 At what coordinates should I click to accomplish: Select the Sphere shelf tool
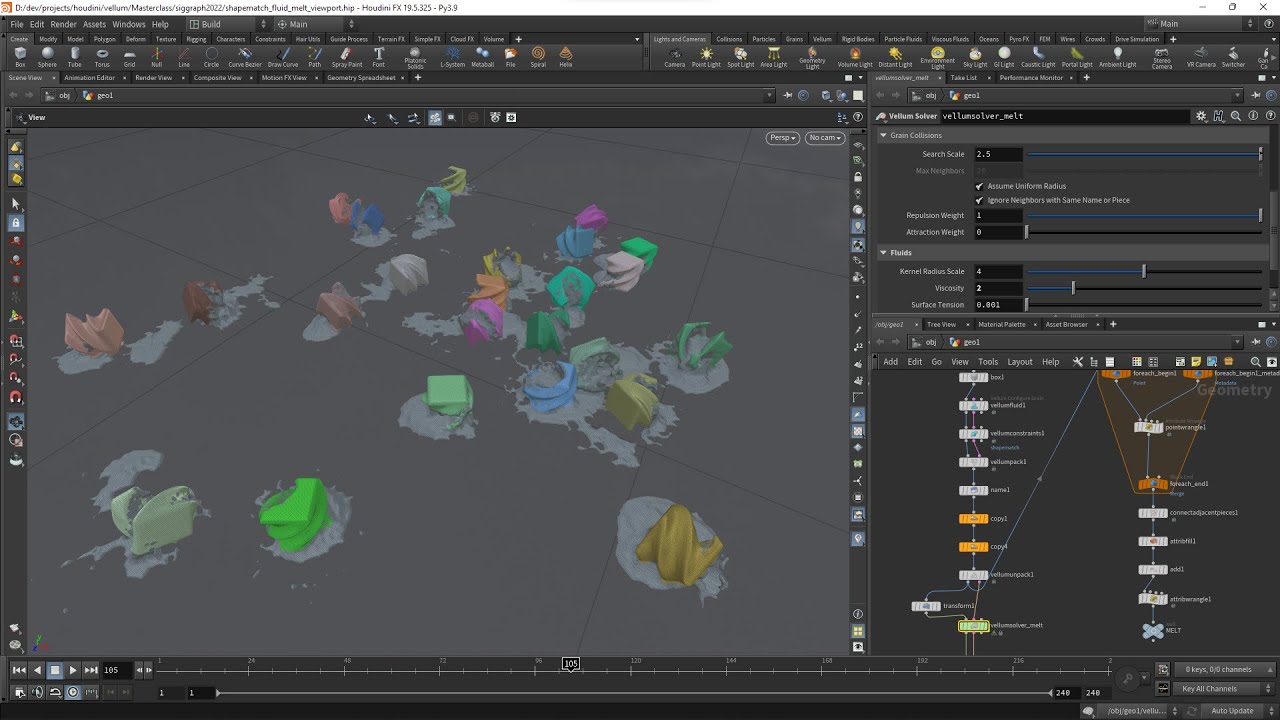[x=47, y=57]
